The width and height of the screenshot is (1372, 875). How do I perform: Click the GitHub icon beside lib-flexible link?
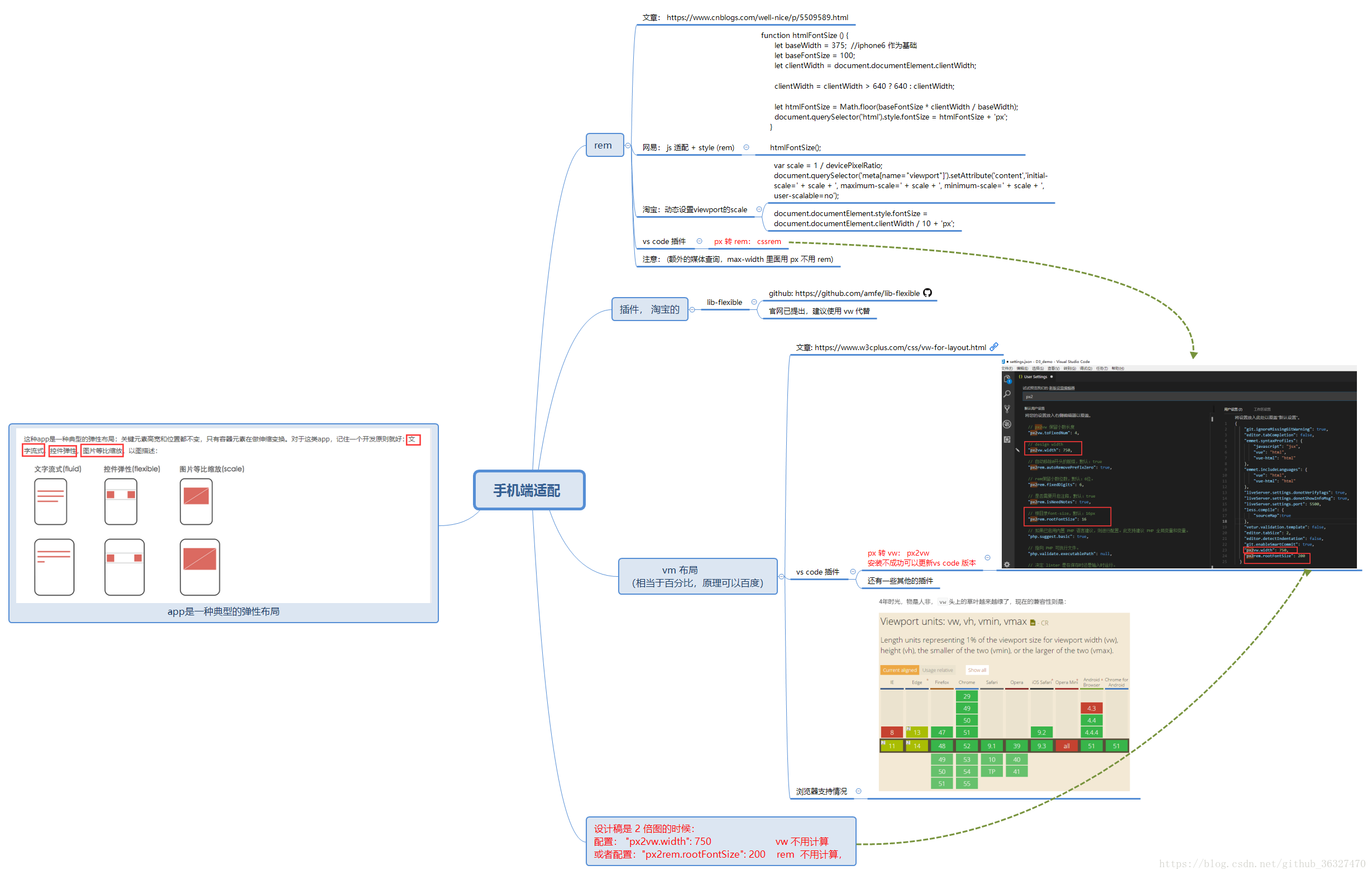(x=928, y=293)
